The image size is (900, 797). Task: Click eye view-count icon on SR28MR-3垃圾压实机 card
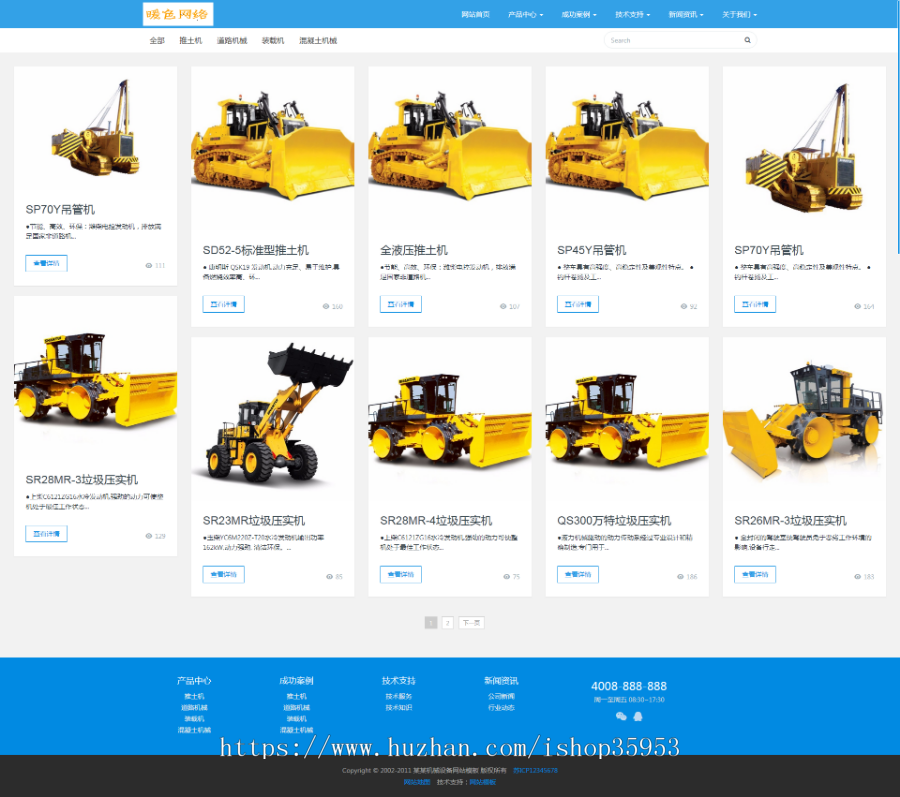149,536
